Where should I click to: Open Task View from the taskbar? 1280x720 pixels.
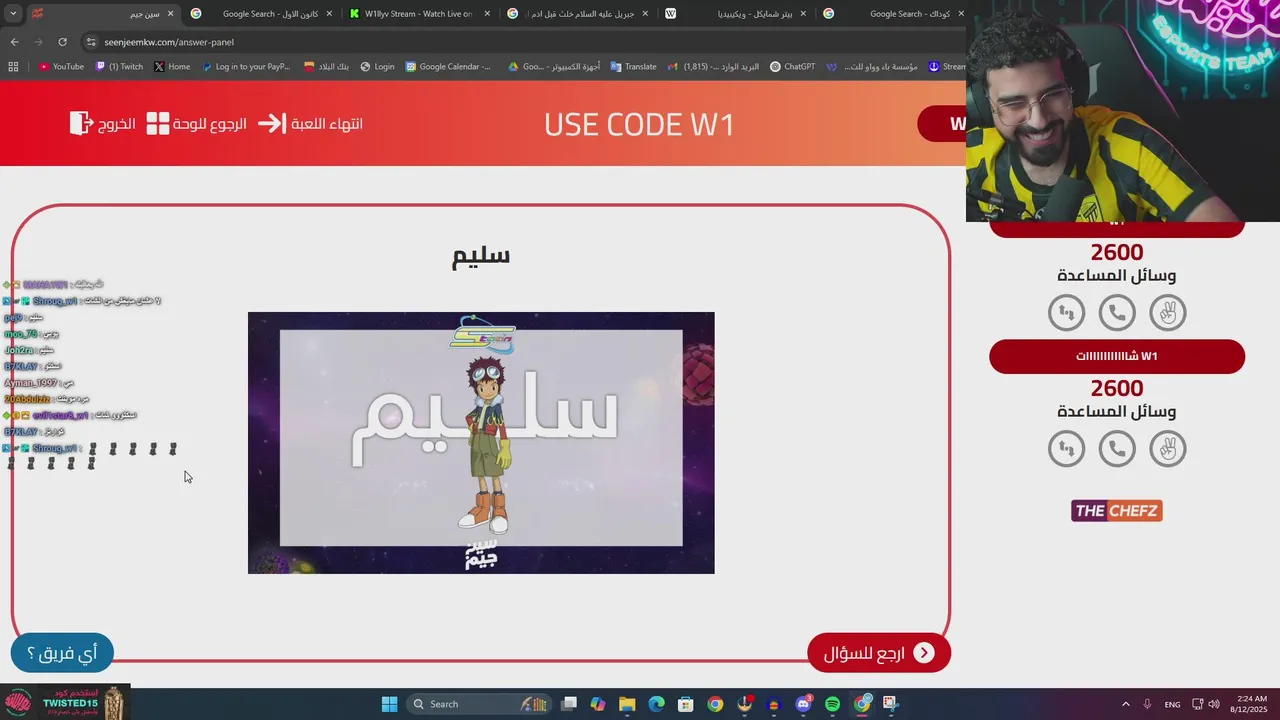coord(569,704)
